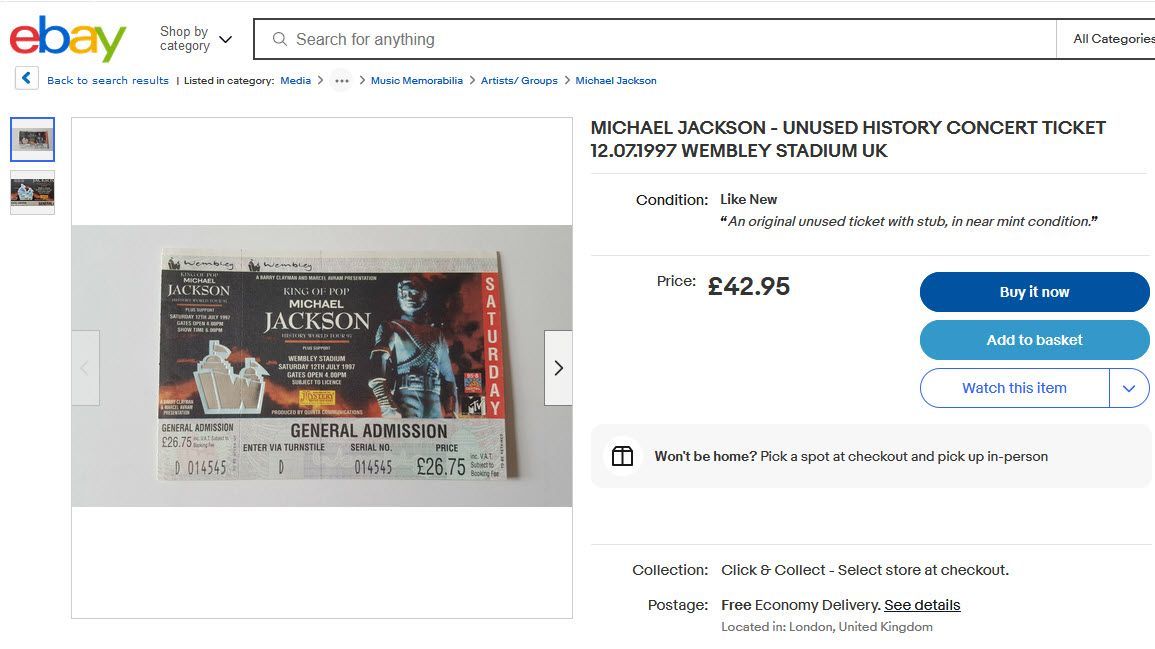Open Artists/ Groups breadcrumb

tap(519, 80)
